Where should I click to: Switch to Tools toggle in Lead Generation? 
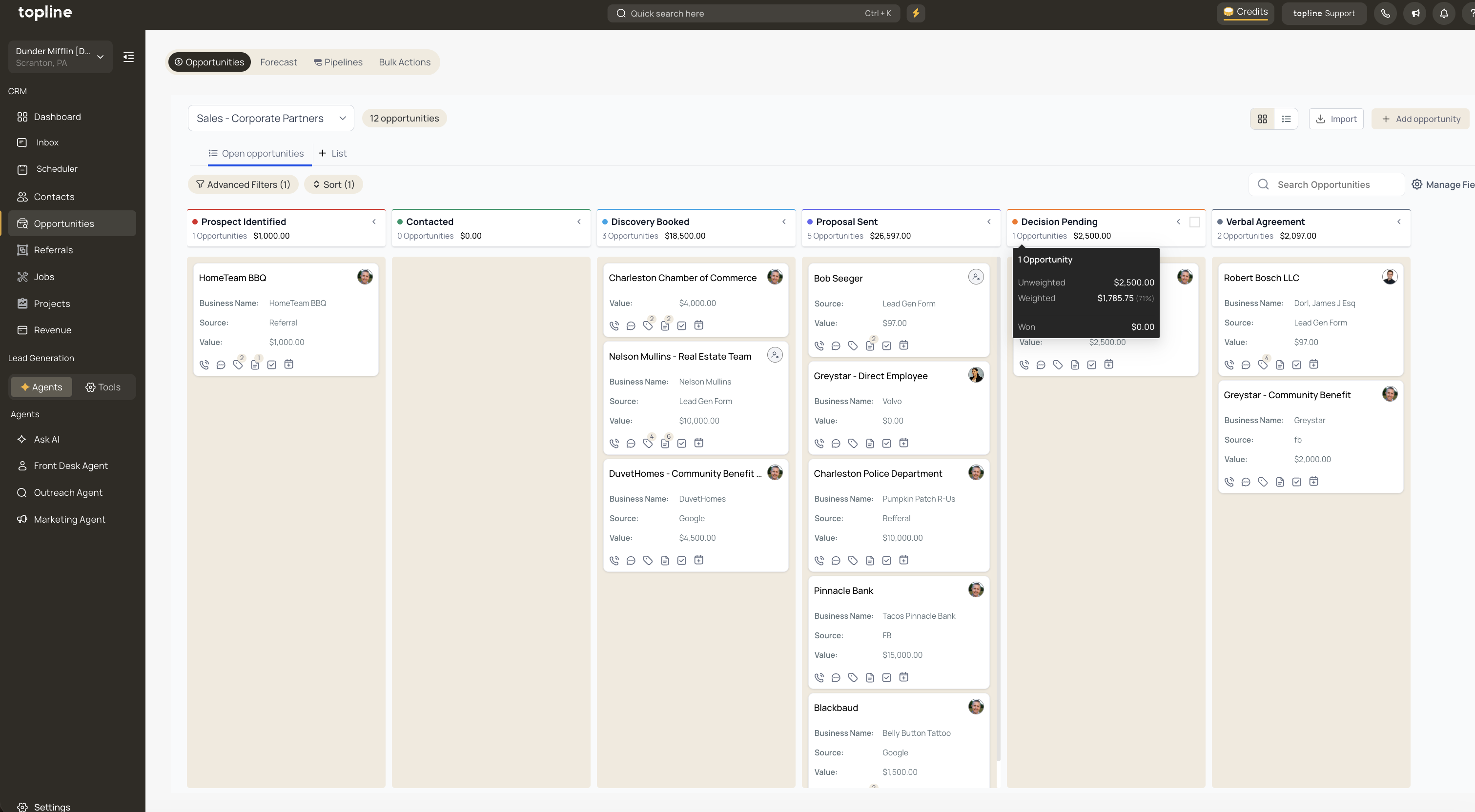click(x=103, y=387)
